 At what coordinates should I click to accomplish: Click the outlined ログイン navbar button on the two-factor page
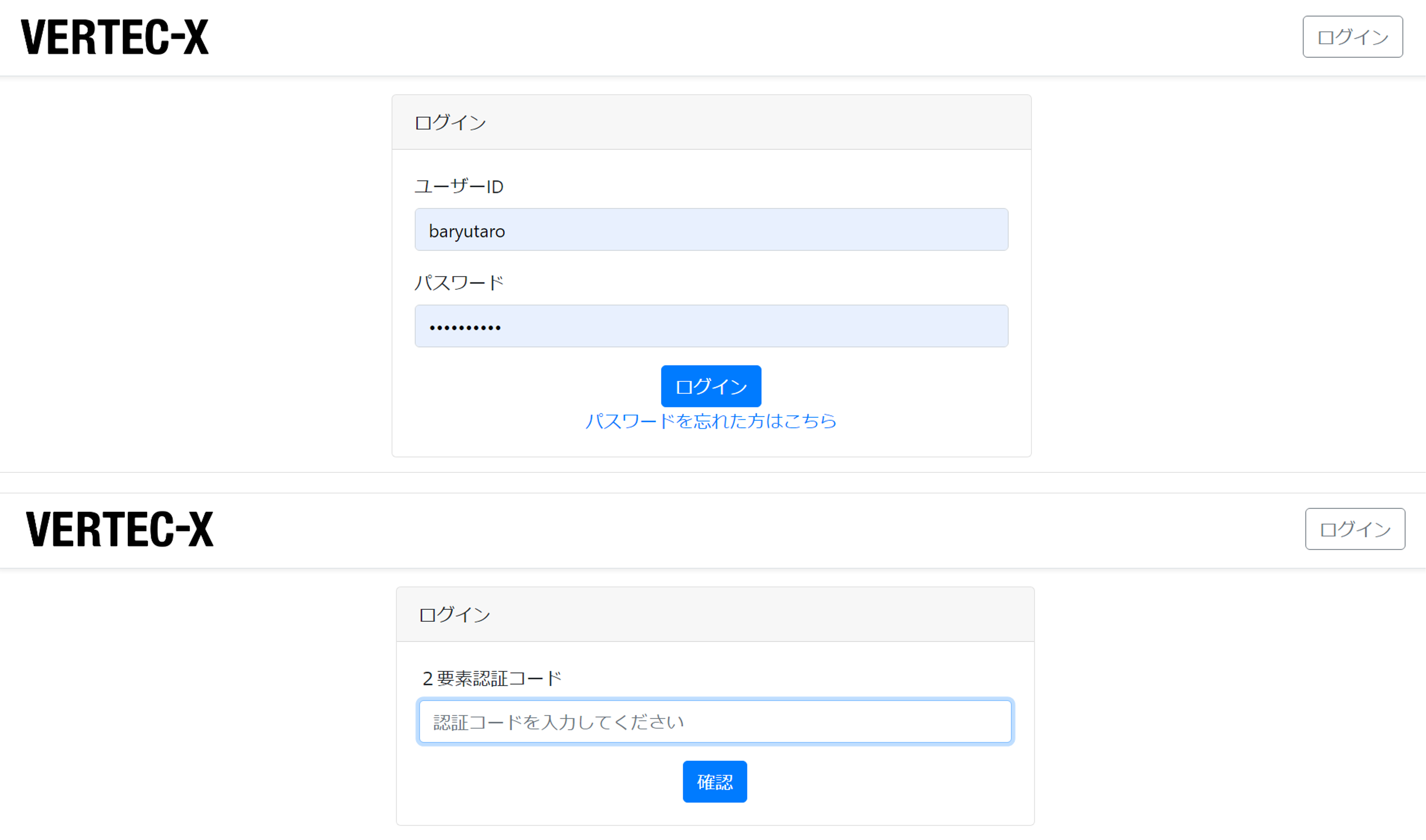click(1355, 529)
